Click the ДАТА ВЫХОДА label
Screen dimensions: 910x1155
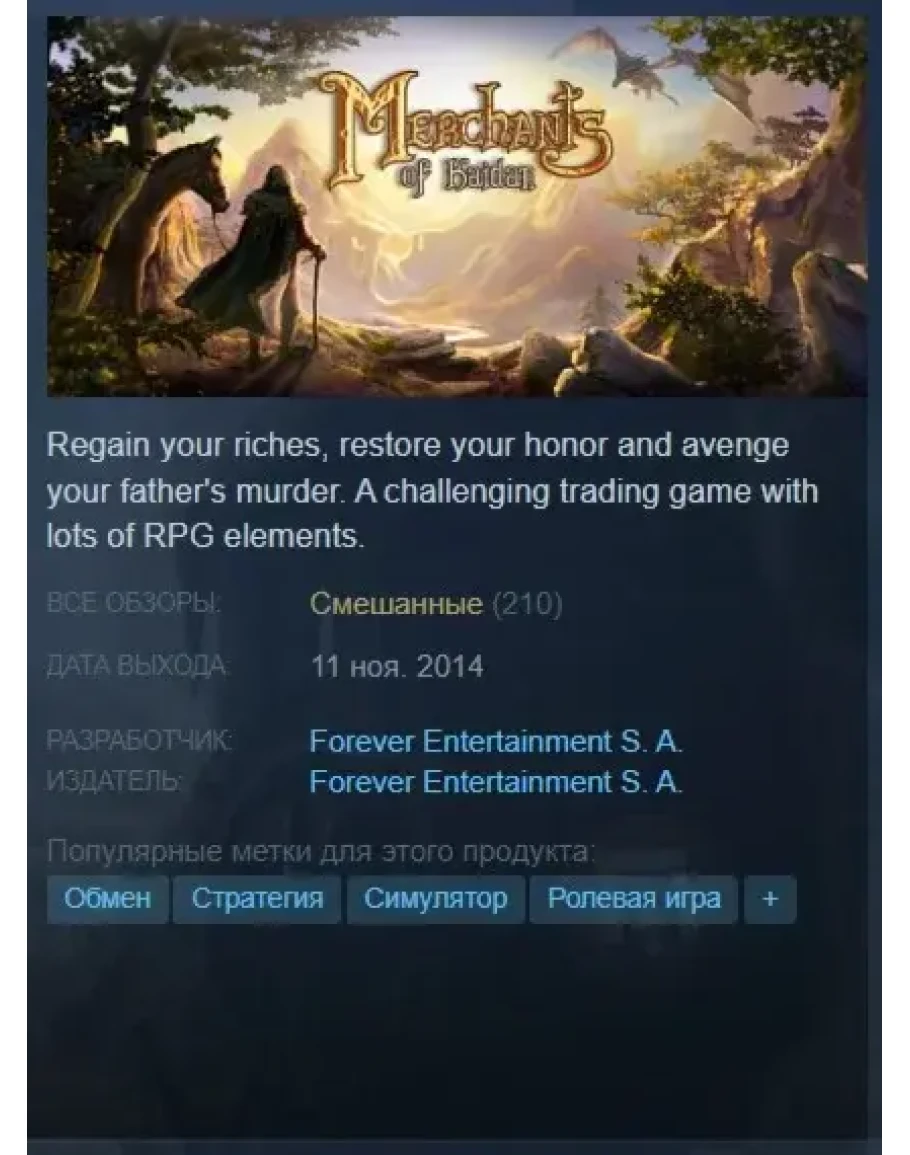tap(137, 667)
